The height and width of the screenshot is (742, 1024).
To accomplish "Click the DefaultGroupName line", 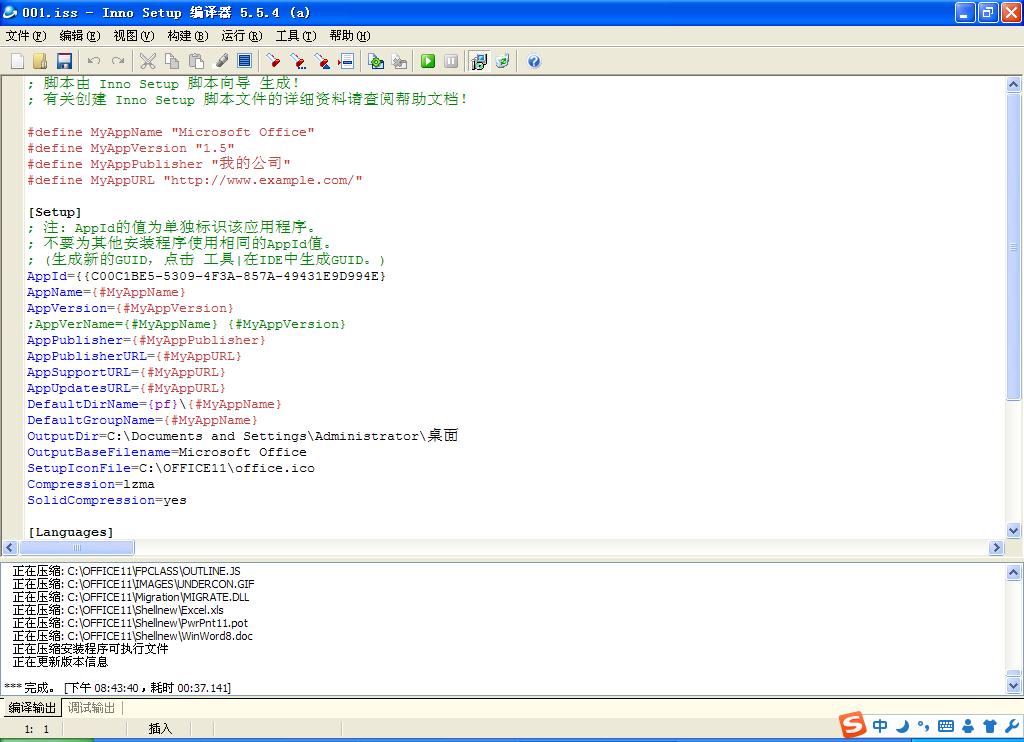I will pyautogui.click(x=142, y=420).
